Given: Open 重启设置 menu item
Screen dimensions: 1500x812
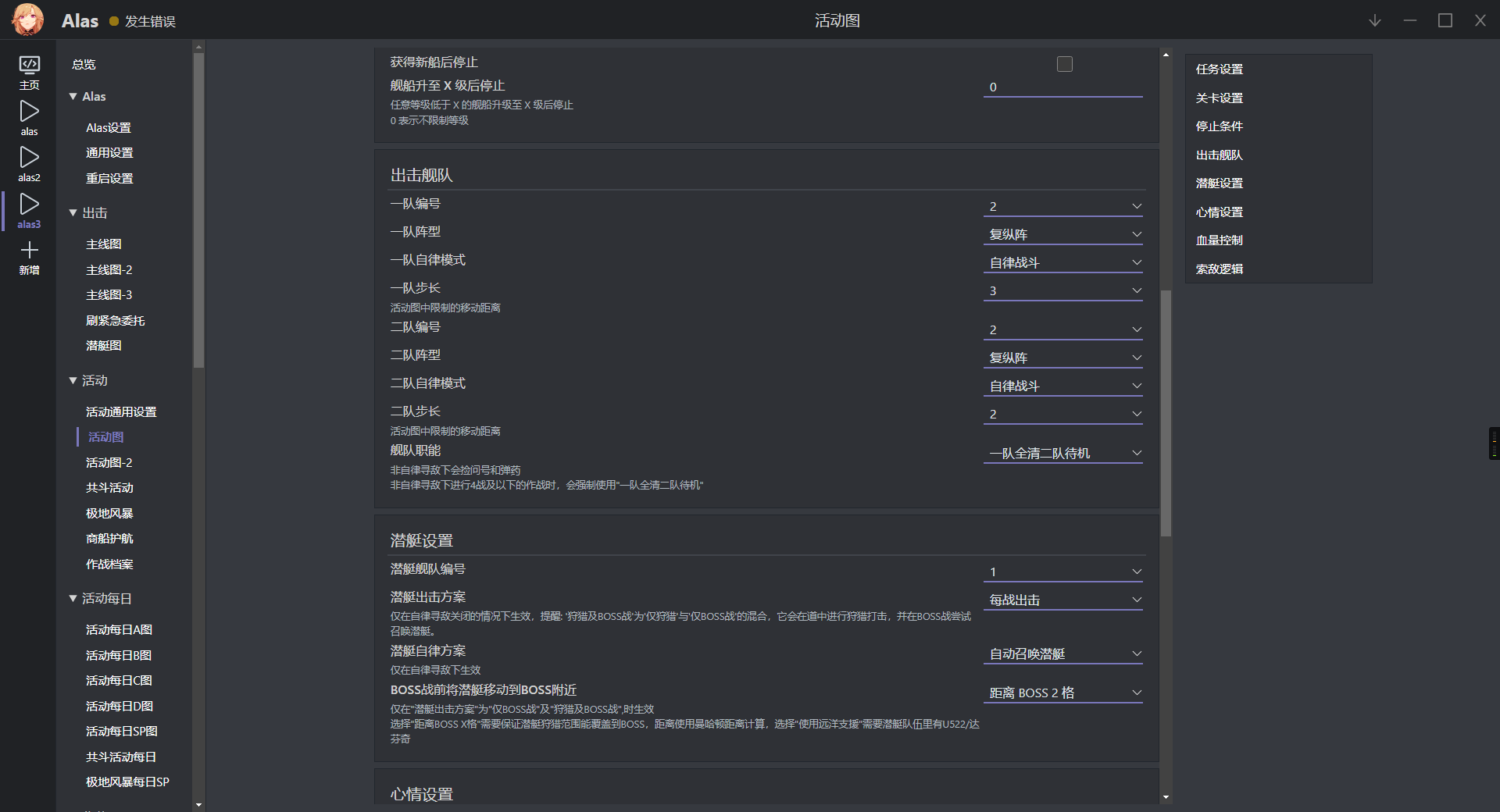Looking at the screenshot, I should pos(109,178).
